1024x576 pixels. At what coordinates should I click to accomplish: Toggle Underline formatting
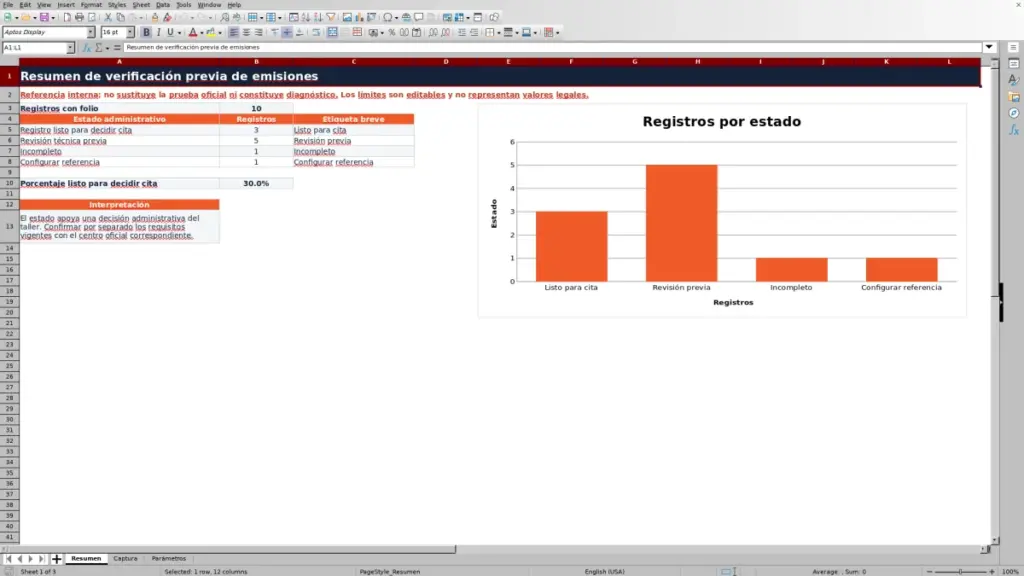click(170, 33)
